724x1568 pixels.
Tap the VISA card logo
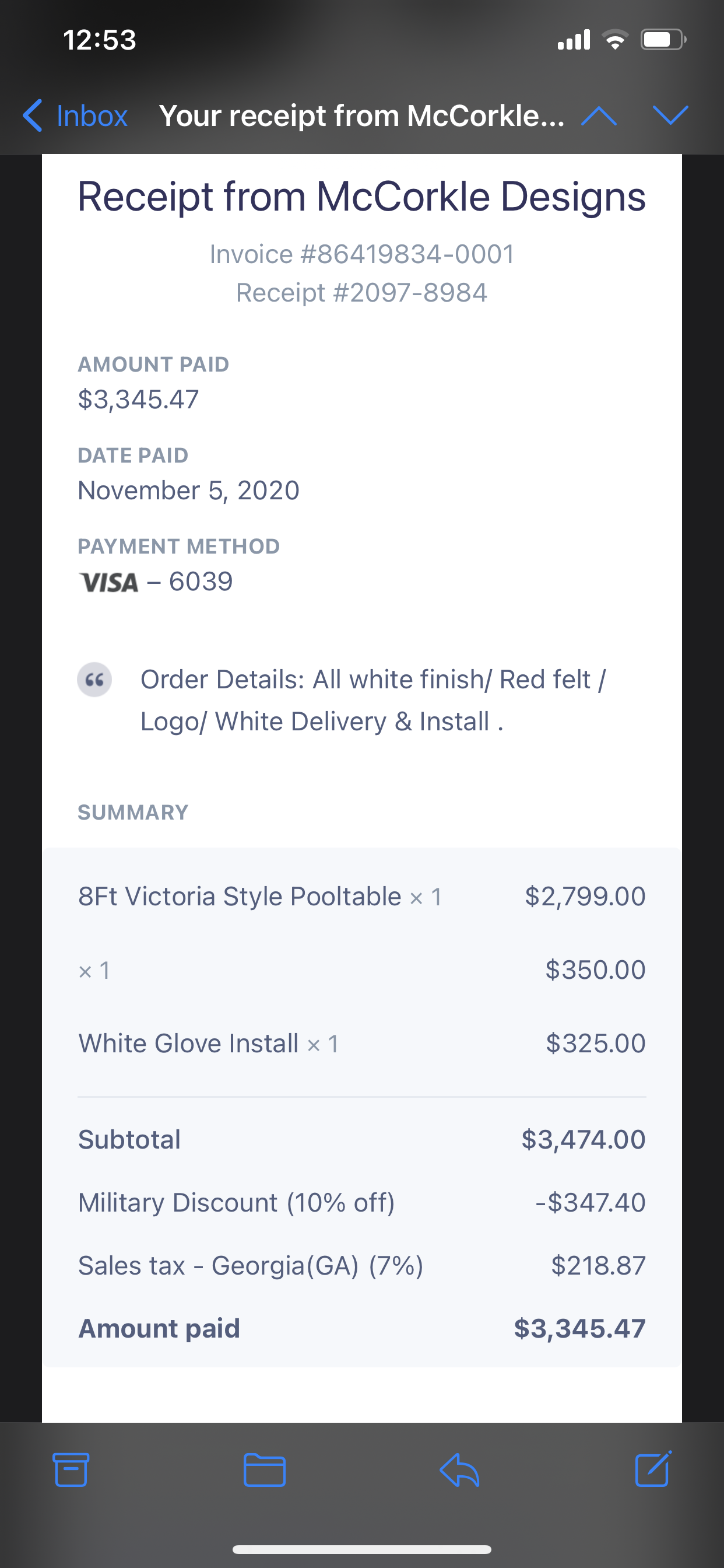pyautogui.click(x=109, y=583)
